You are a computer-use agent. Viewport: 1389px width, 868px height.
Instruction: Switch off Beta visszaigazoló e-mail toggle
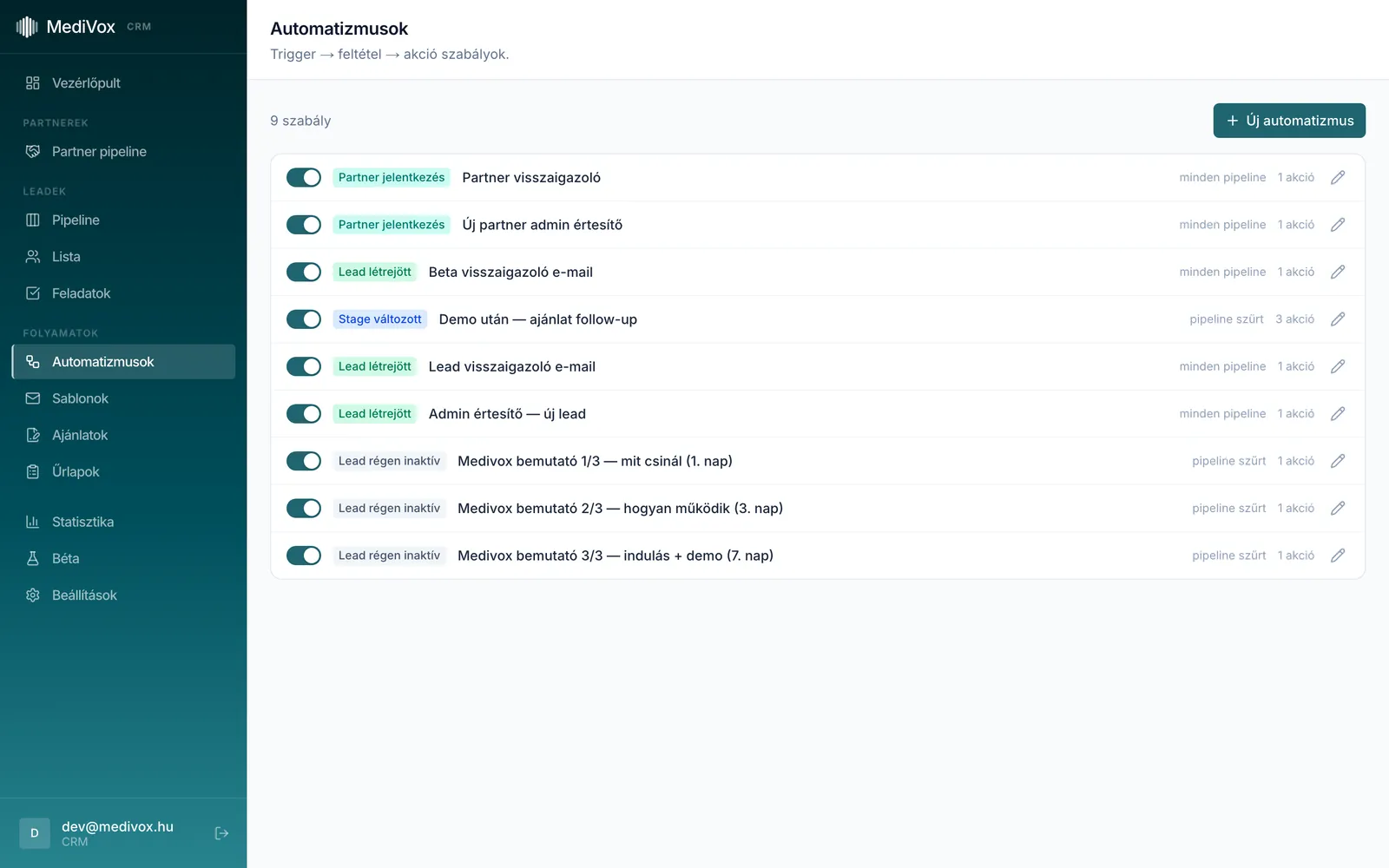click(304, 272)
